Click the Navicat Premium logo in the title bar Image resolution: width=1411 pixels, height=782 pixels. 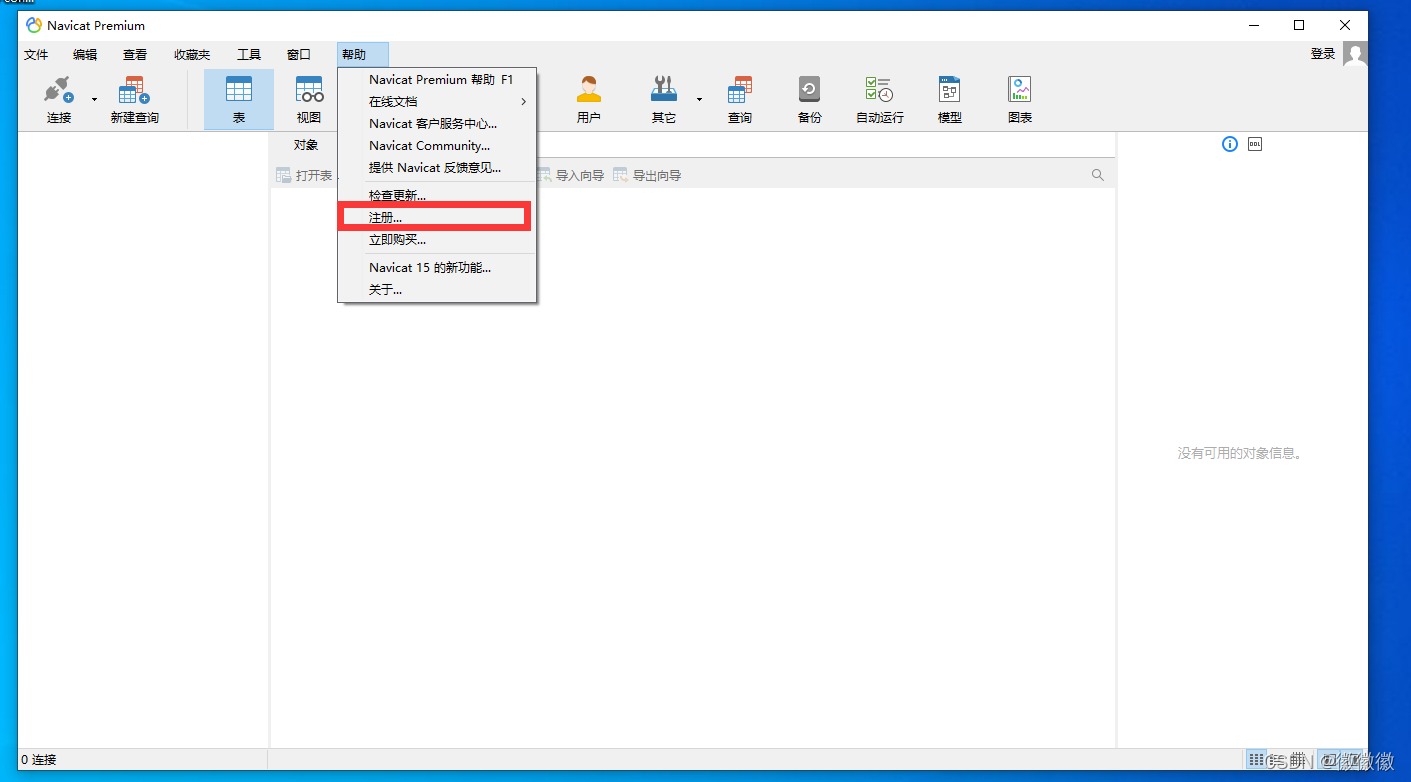tap(34, 25)
